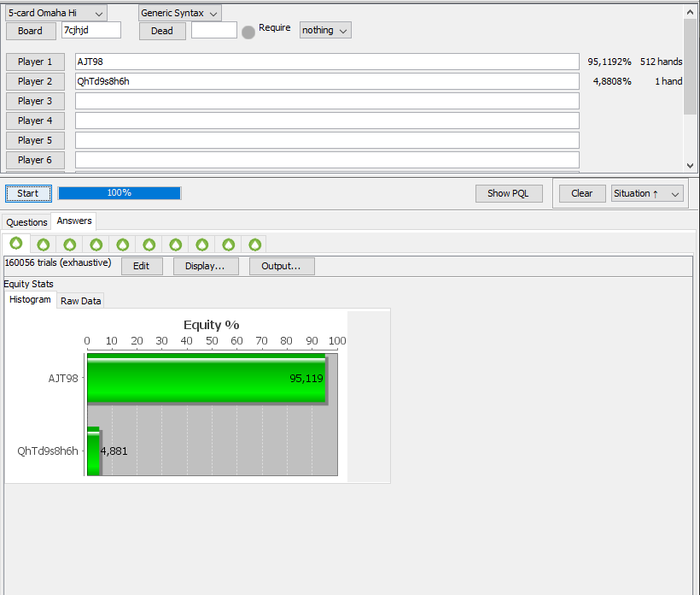The height and width of the screenshot is (595, 700).
Task: Click the Player 6 button
Action: (35, 160)
